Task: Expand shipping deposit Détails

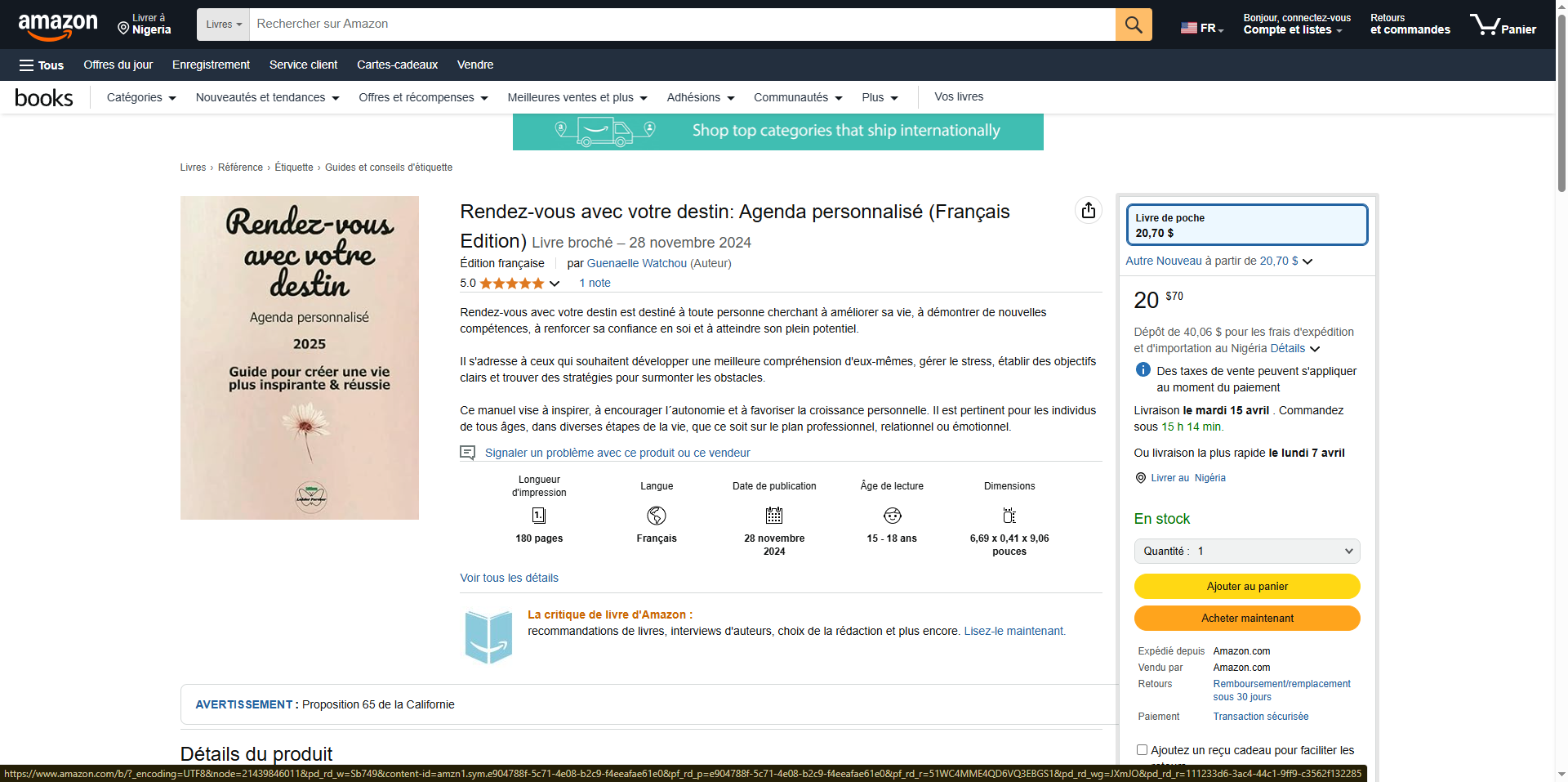Action: (1296, 348)
